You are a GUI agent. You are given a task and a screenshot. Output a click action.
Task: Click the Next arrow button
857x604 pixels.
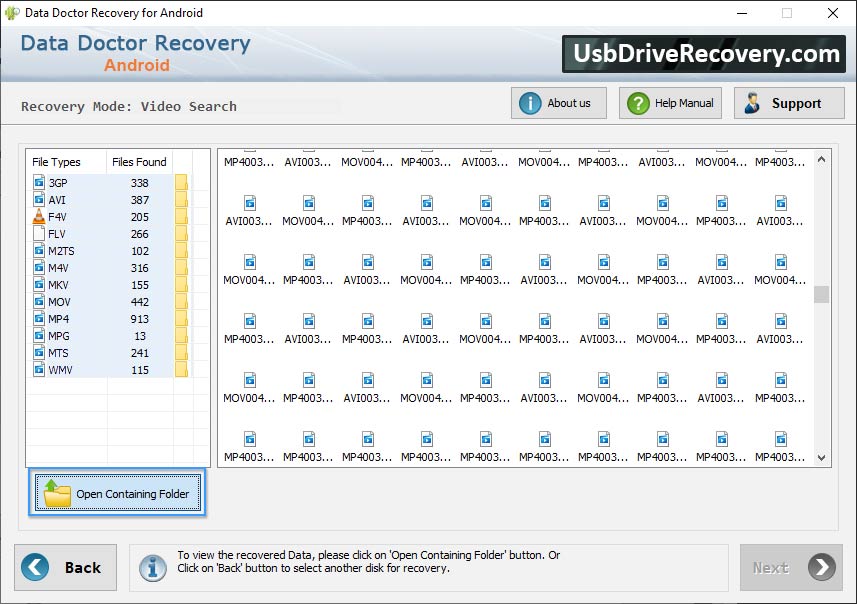coord(791,567)
